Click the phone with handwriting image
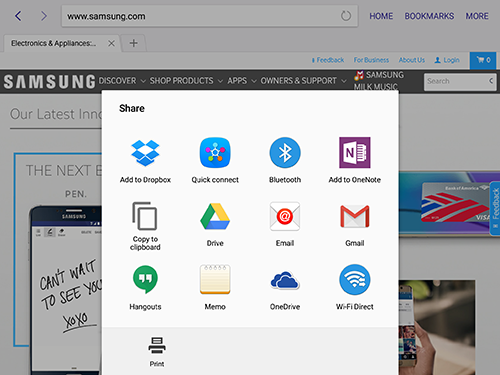The image size is (500, 375). pyautogui.click(x=65, y=290)
